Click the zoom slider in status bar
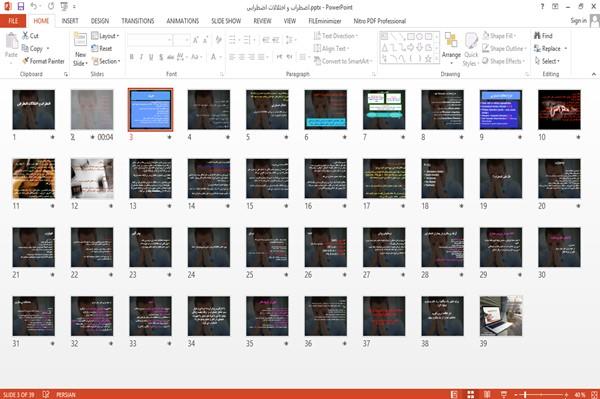Screen dimensions: 600x399 541,394
